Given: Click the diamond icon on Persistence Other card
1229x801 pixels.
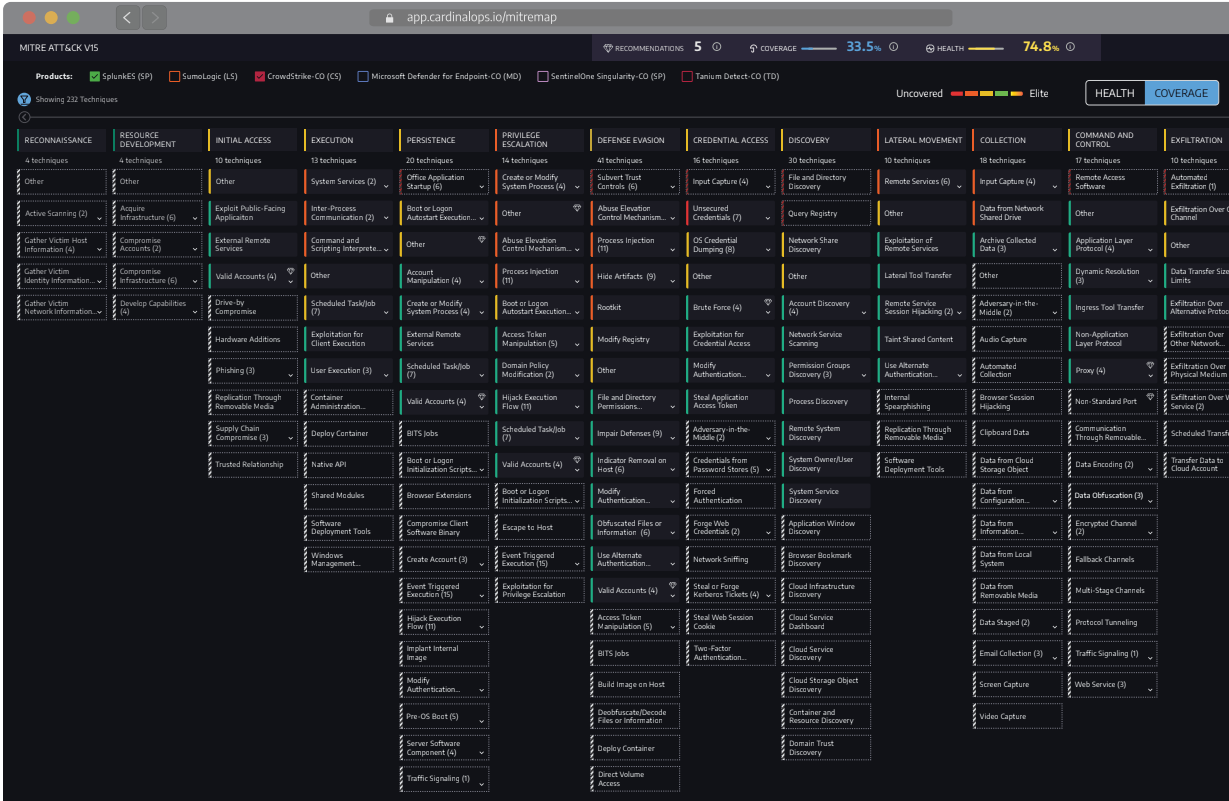Looking at the screenshot, I should pyautogui.click(x=482, y=240).
